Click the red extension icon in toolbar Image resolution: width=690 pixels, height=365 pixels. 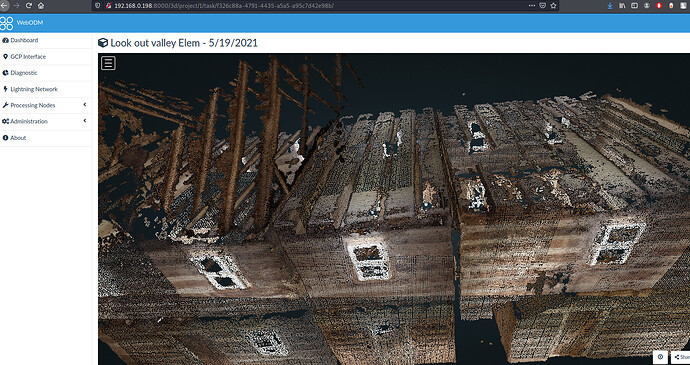coord(659,6)
